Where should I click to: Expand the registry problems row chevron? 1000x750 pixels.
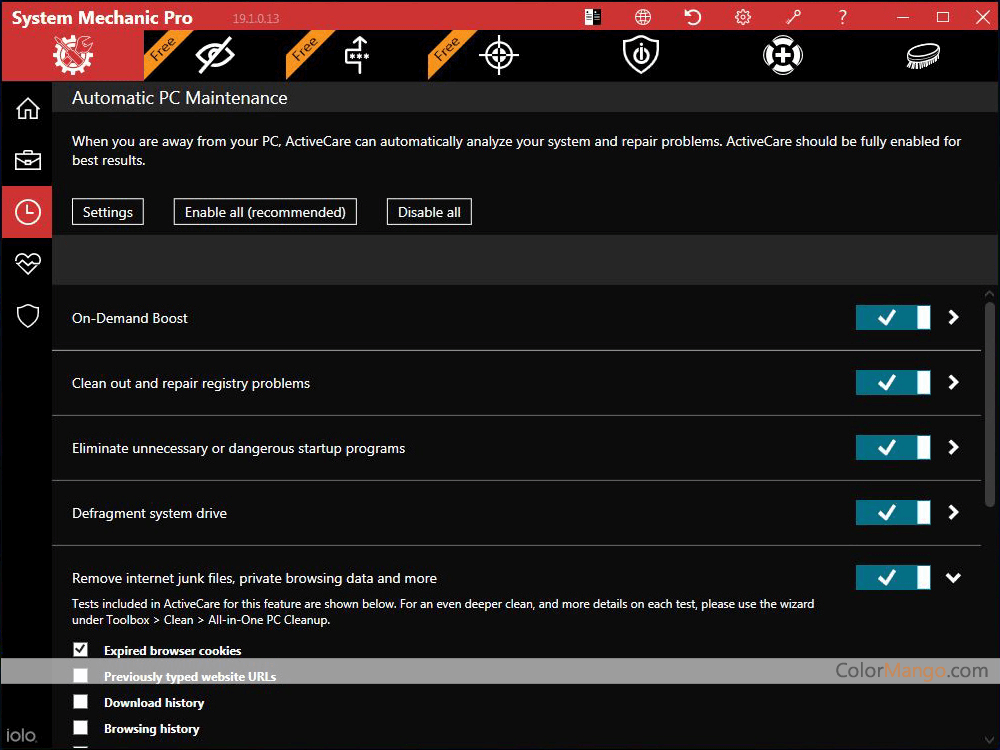pyautogui.click(x=953, y=382)
